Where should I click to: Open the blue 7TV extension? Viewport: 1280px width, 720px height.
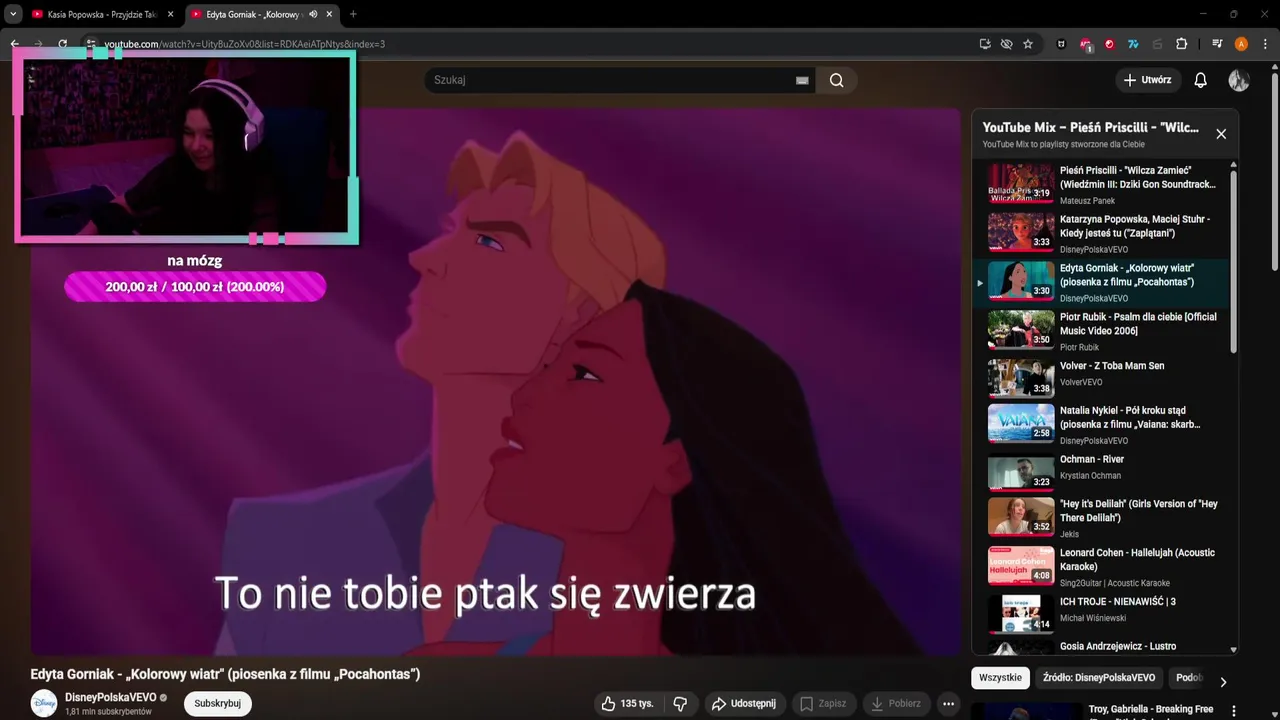pos(1133,44)
